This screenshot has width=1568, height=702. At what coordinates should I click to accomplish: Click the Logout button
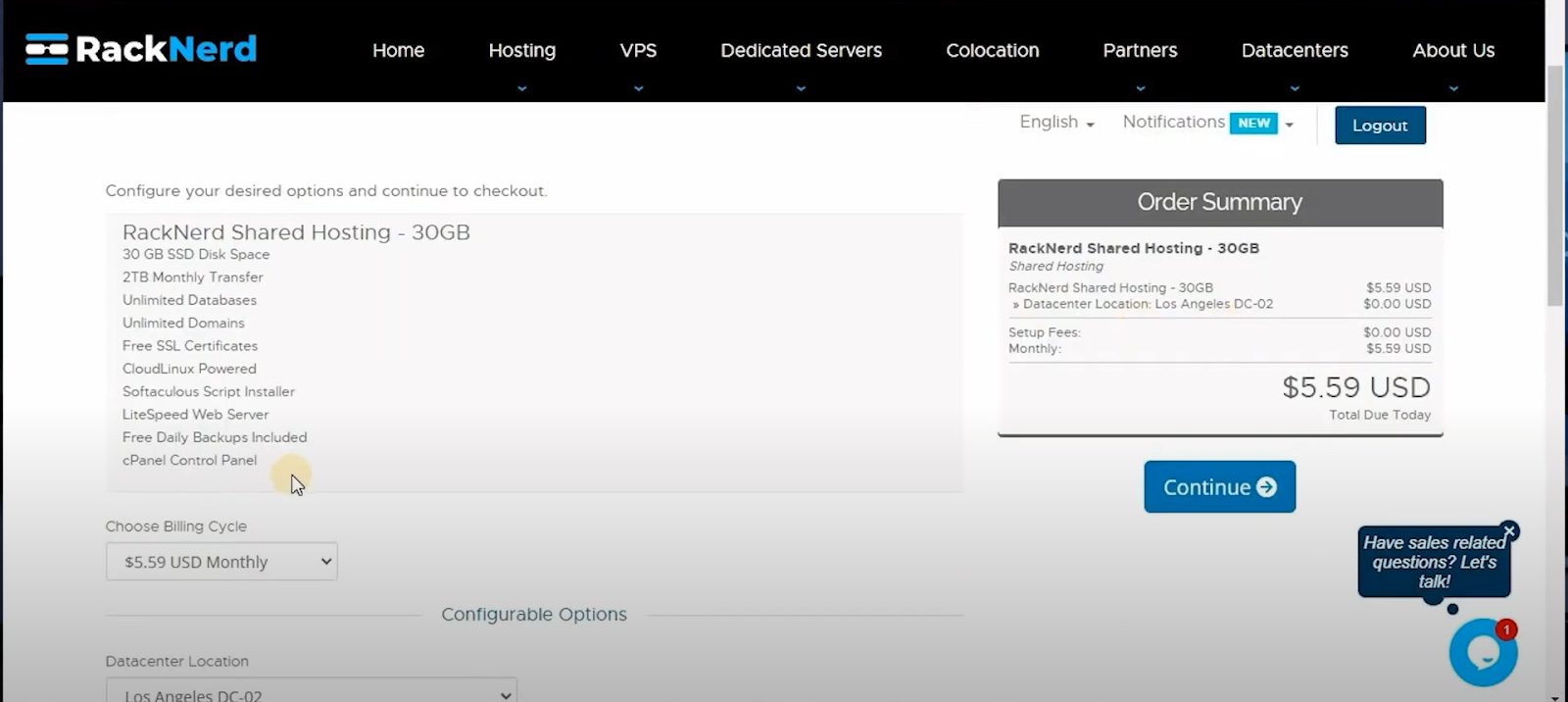1380,125
